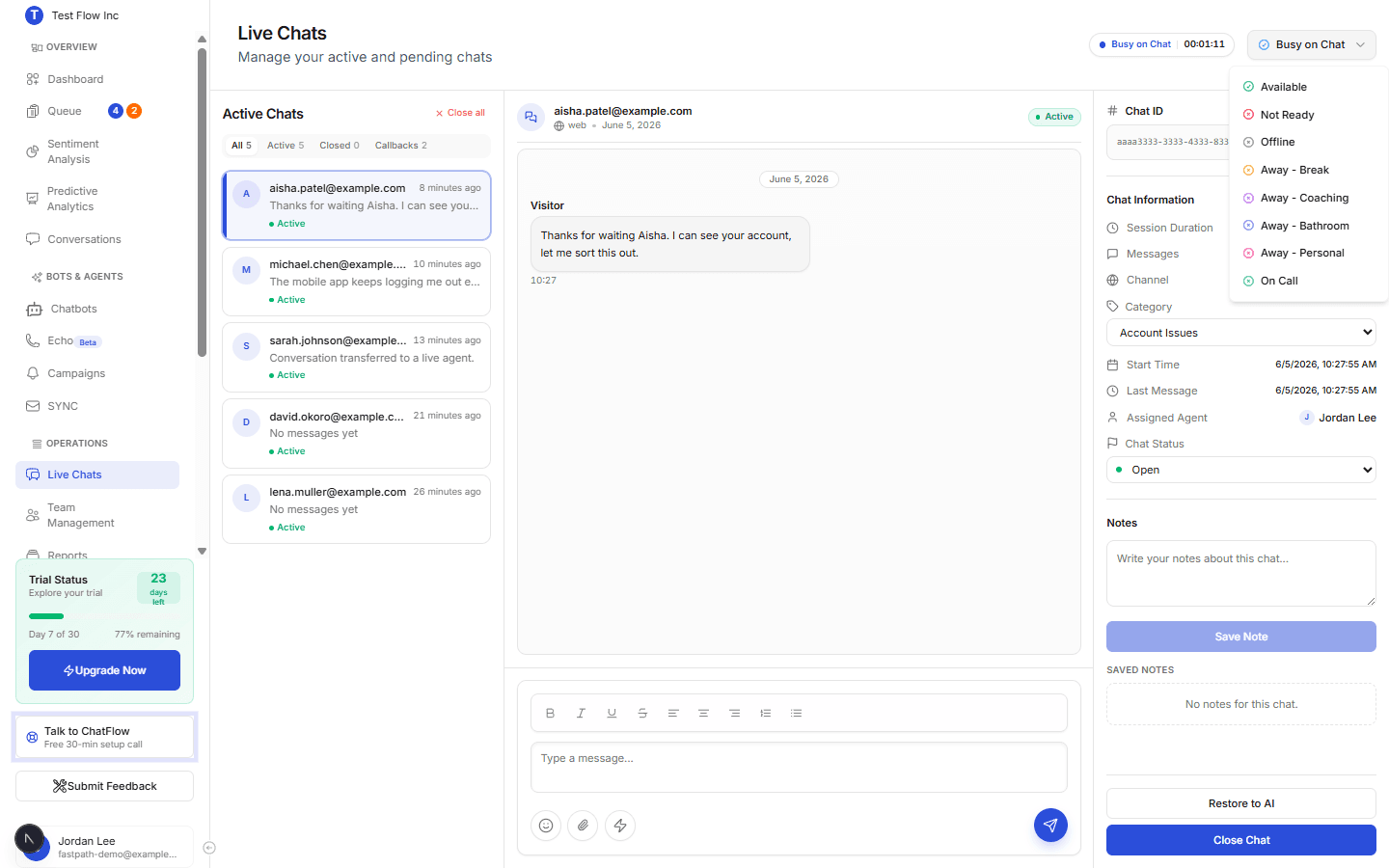Click the Upgrade Now button
The image size is (1389, 868).
pos(104,670)
